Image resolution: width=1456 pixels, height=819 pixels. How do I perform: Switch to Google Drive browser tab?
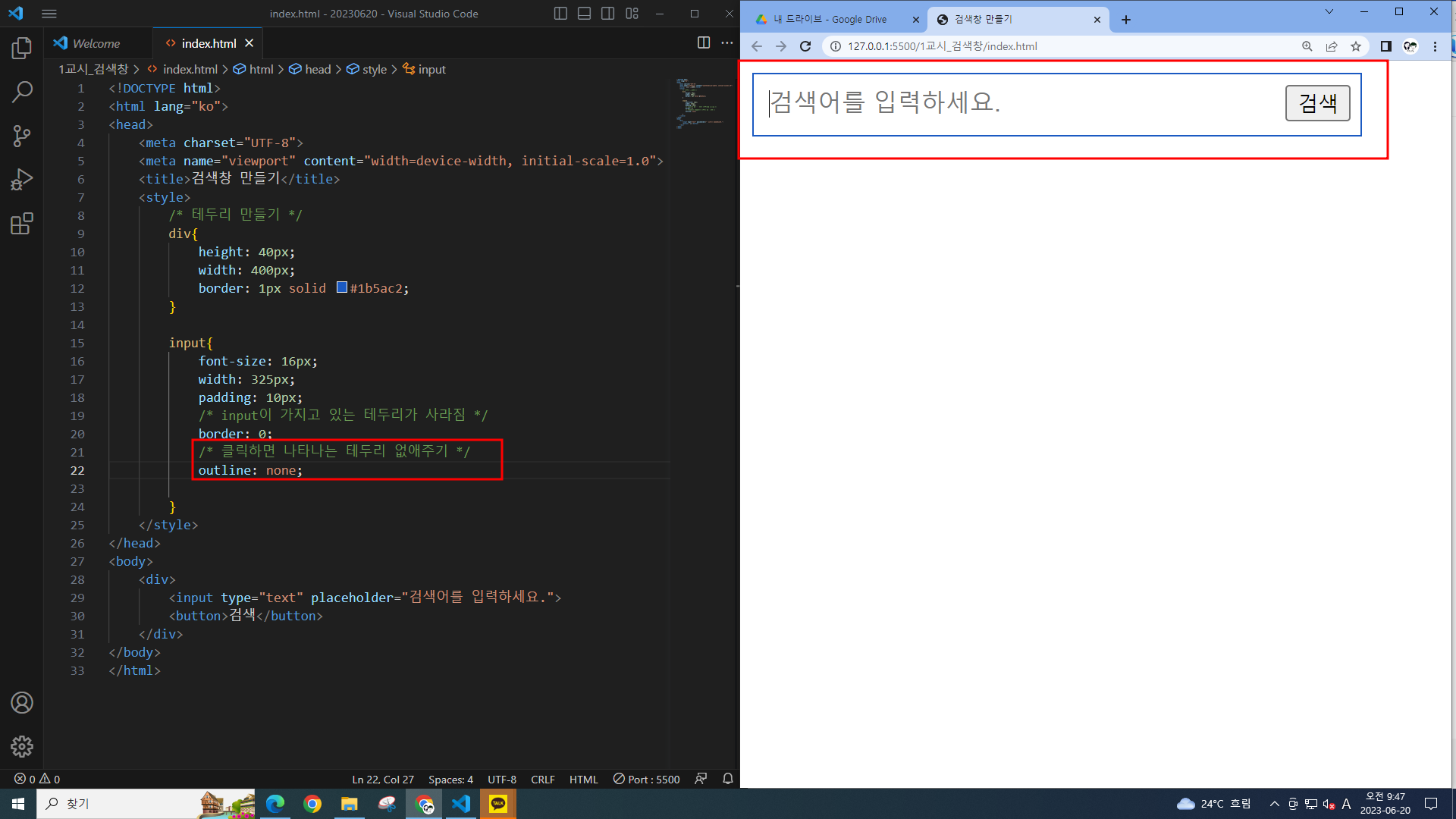click(830, 20)
